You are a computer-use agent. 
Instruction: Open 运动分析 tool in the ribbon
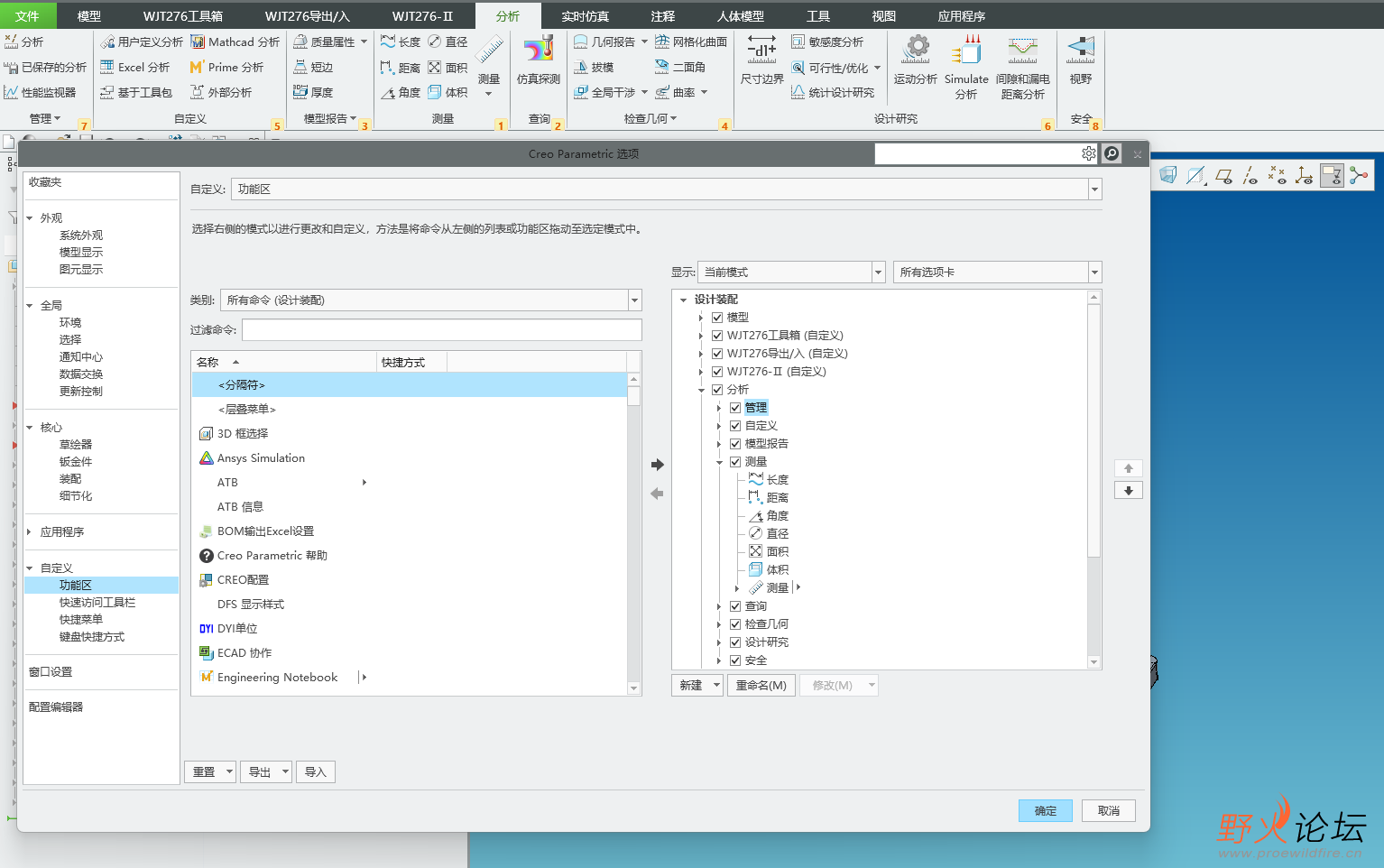[916, 51]
